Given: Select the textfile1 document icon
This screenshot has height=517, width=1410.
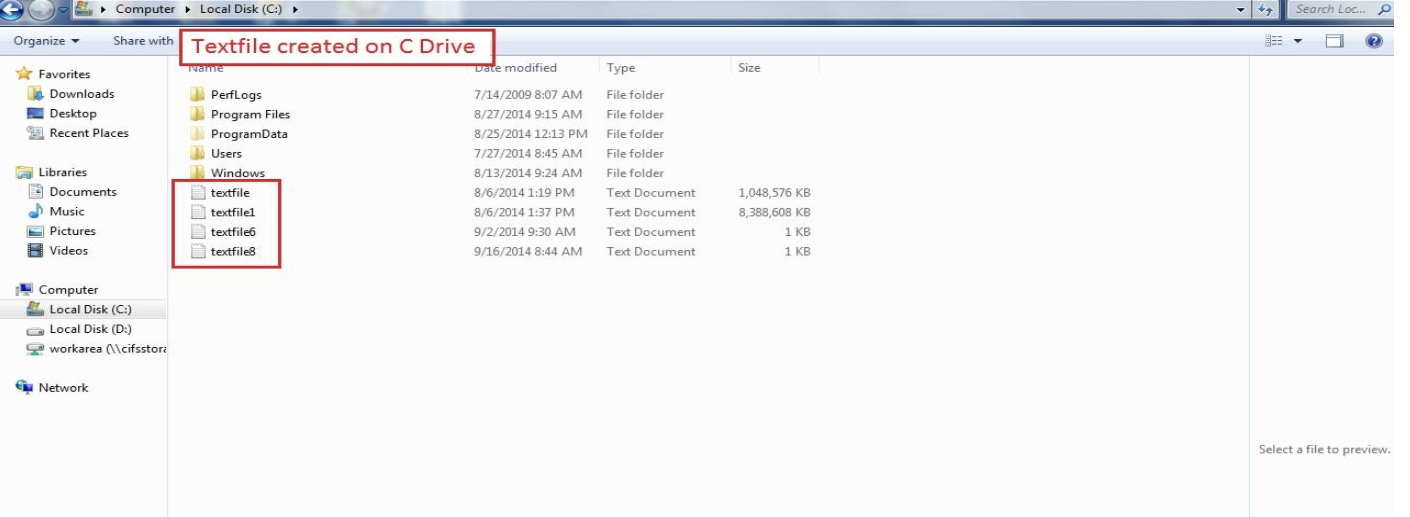Looking at the screenshot, I should [197, 212].
